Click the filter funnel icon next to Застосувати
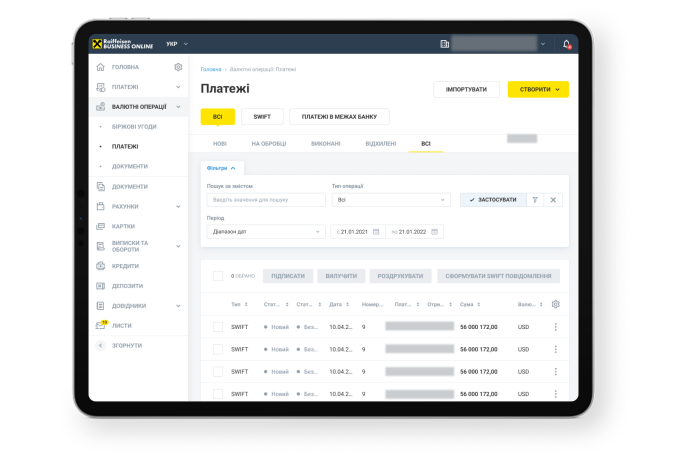The image size is (684, 456). 535,200
